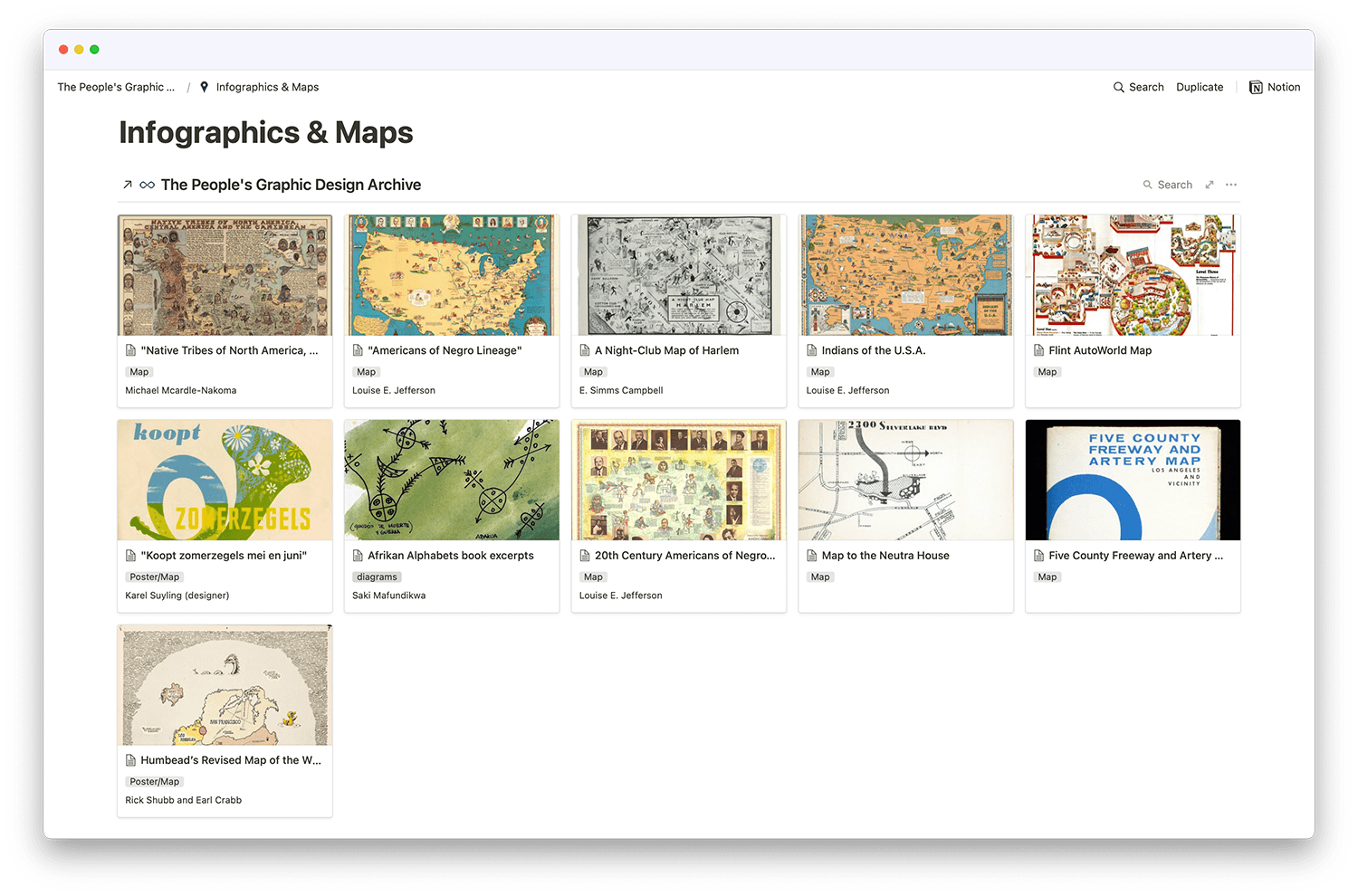
Task: Click page icon of Map to Neutra House
Action: click(812, 556)
